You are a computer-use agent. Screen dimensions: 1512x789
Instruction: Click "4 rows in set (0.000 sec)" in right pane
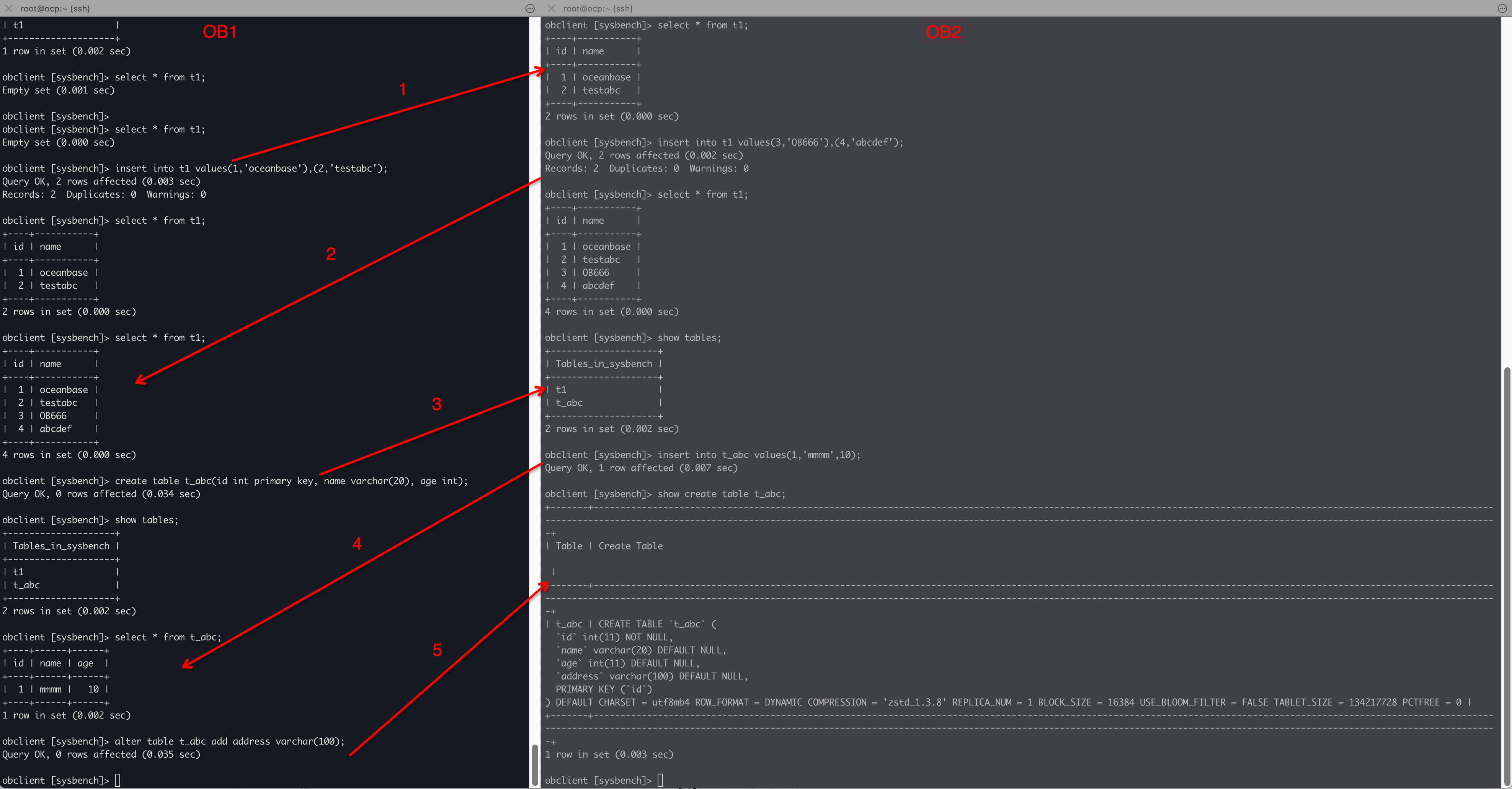point(612,312)
